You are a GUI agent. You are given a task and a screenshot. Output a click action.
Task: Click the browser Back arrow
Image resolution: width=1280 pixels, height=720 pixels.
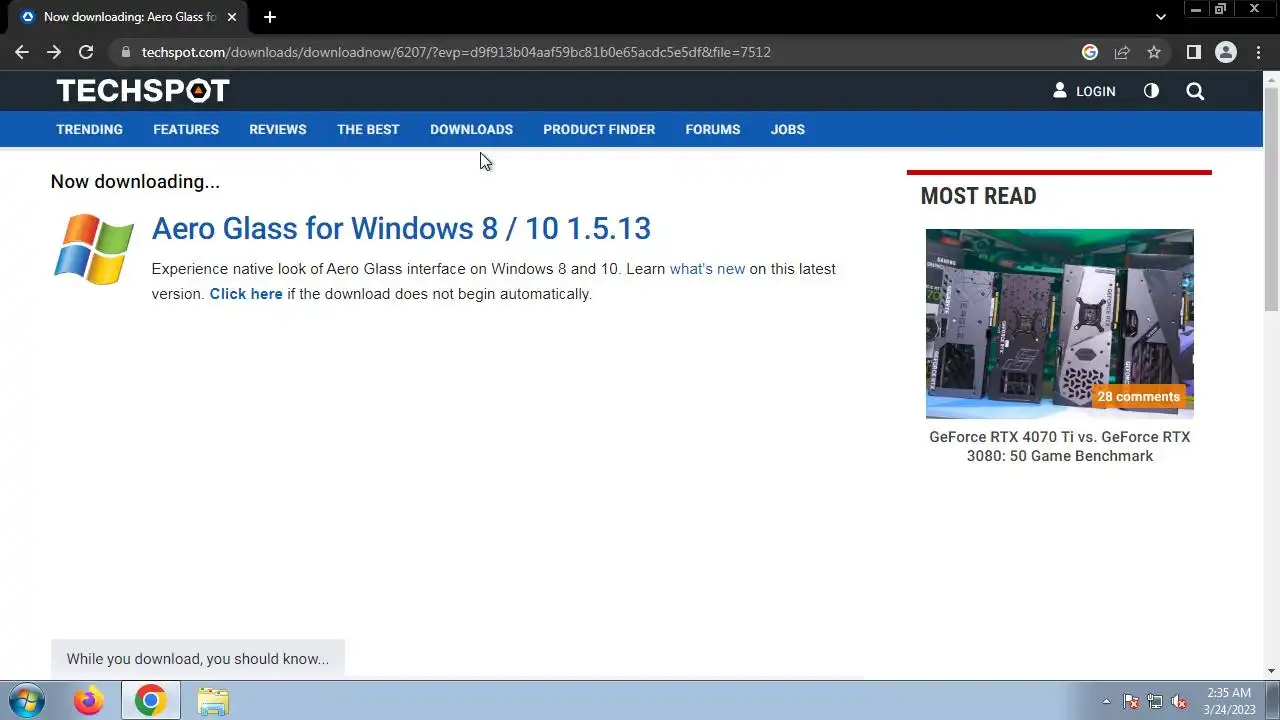22,52
